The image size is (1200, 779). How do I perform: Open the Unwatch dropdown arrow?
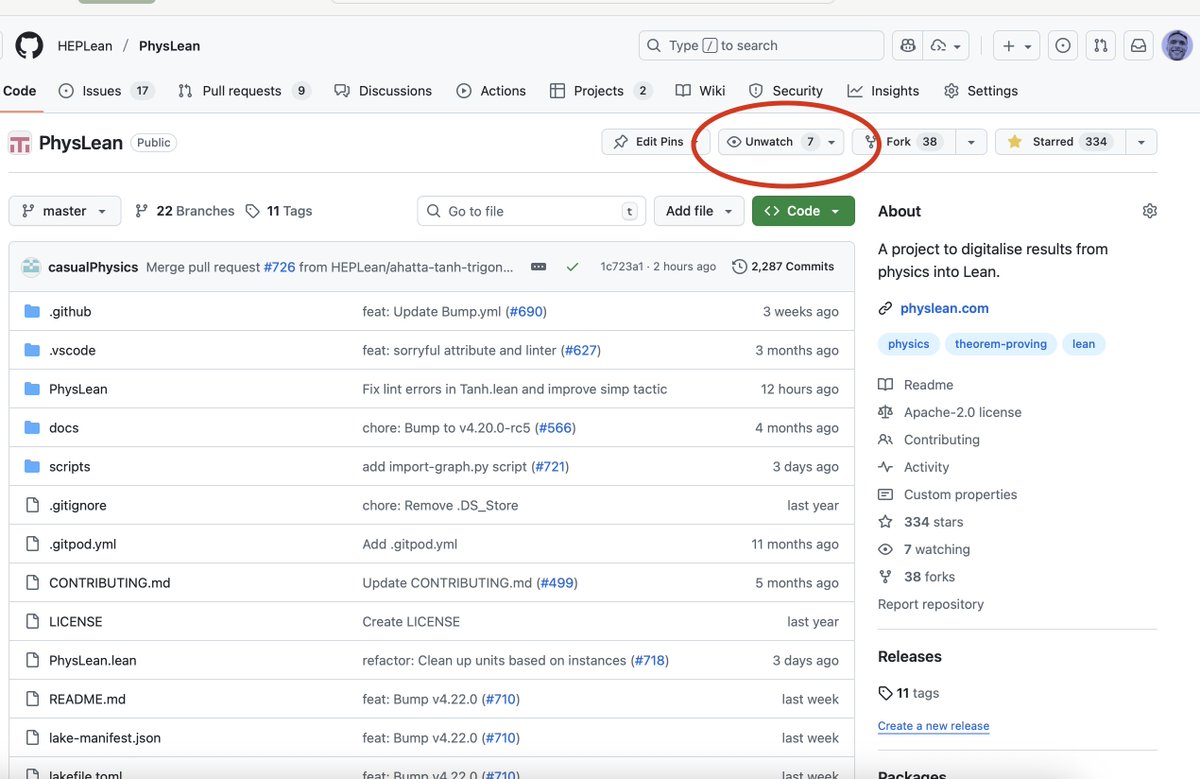click(832, 142)
